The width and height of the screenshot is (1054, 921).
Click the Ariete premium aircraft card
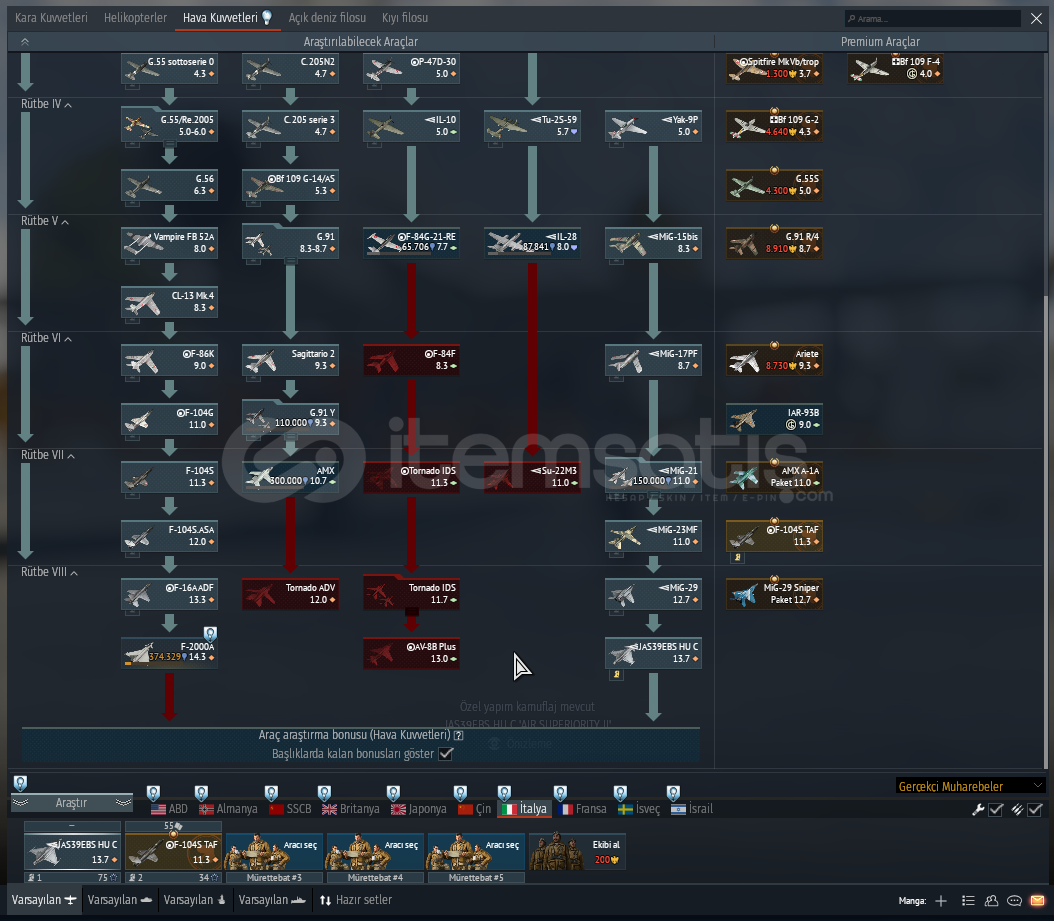coord(774,360)
